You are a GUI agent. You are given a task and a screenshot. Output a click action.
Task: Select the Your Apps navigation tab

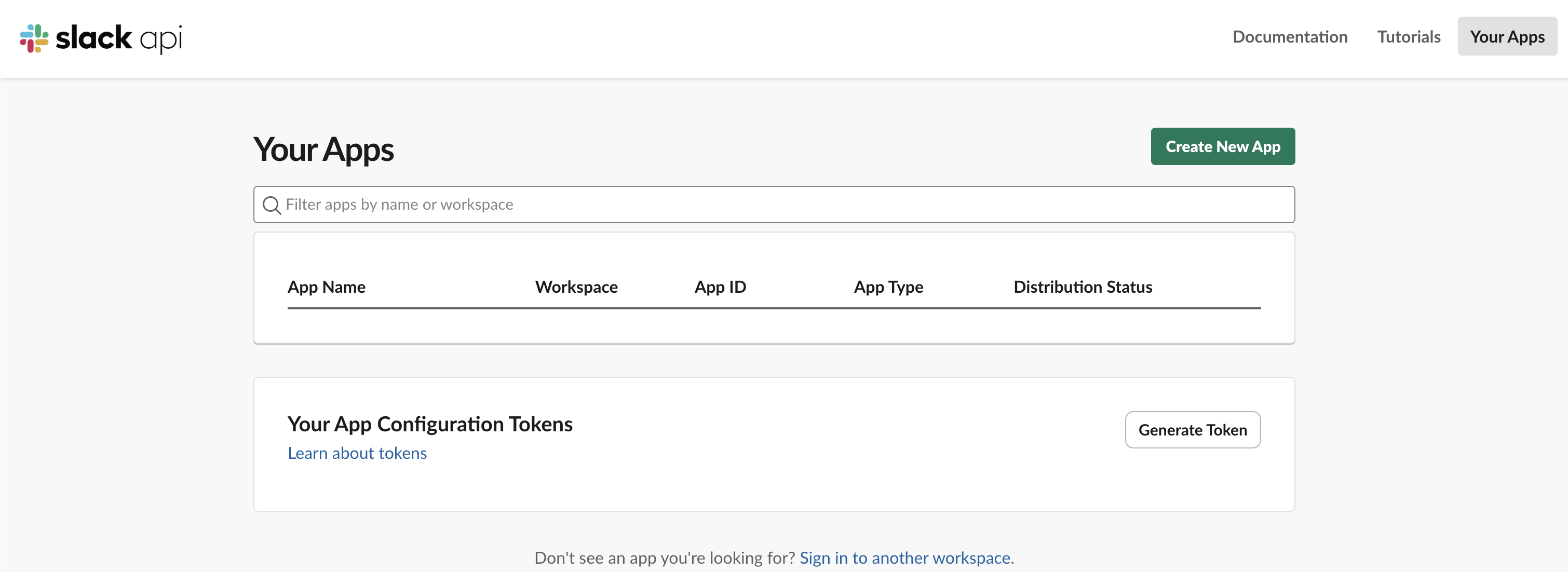[1507, 36]
